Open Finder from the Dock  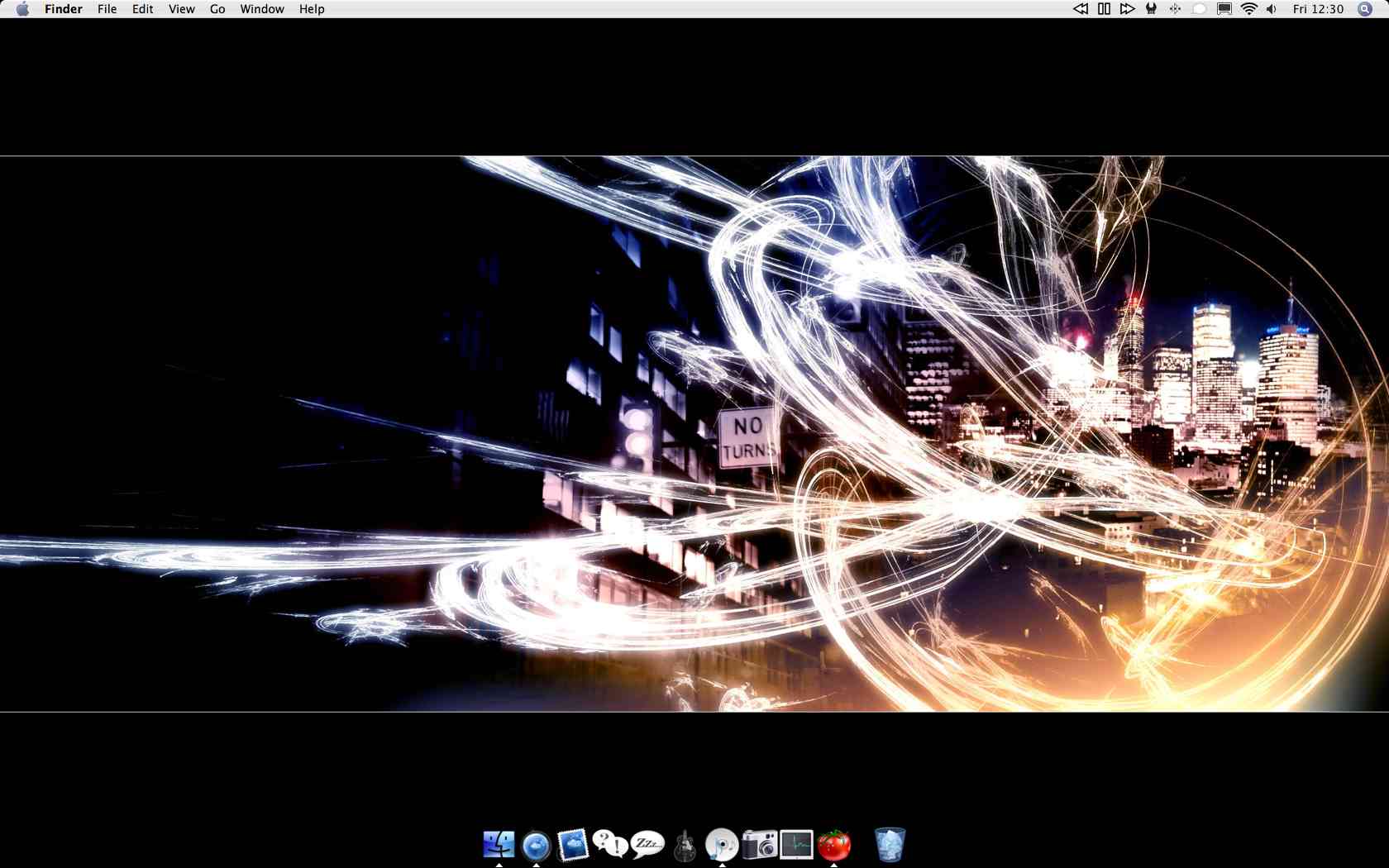coord(499,845)
